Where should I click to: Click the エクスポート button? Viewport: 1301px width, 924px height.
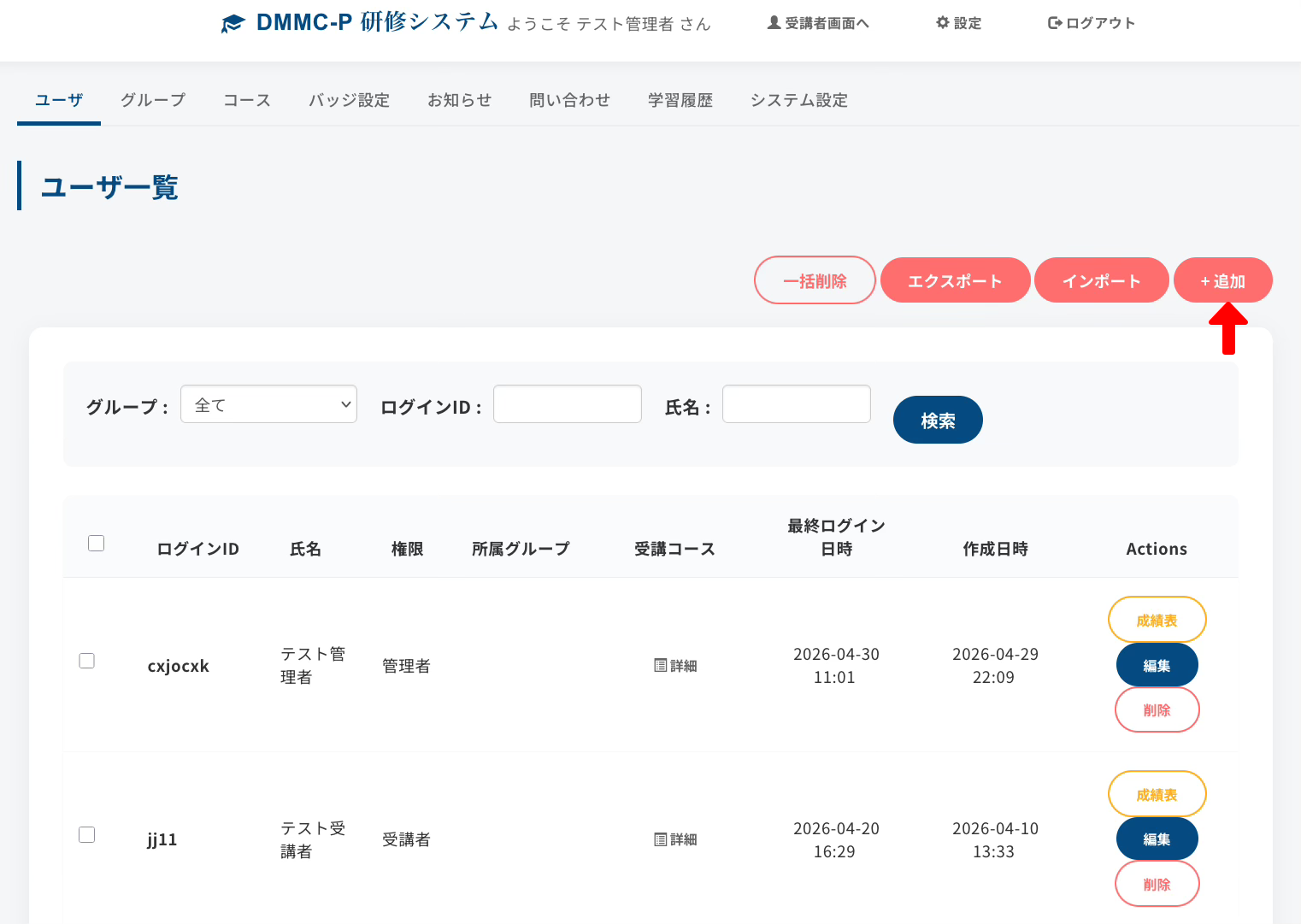click(955, 280)
